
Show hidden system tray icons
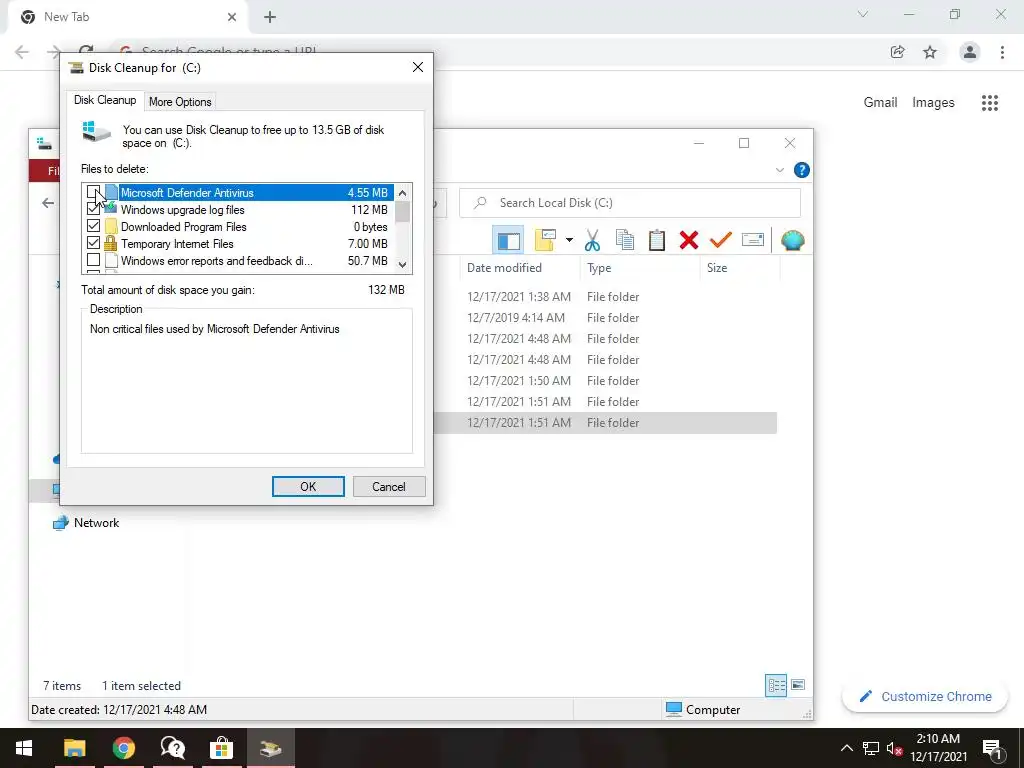[x=846, y=748]
